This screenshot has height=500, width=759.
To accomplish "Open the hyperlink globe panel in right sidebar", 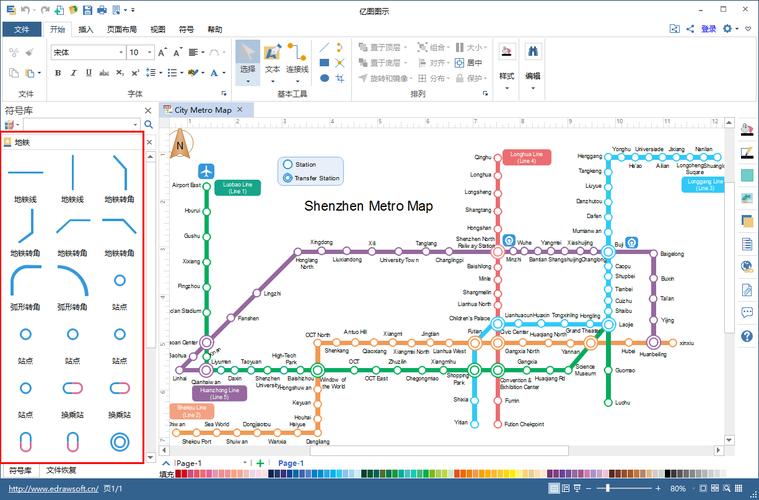I will coord(747,266).
